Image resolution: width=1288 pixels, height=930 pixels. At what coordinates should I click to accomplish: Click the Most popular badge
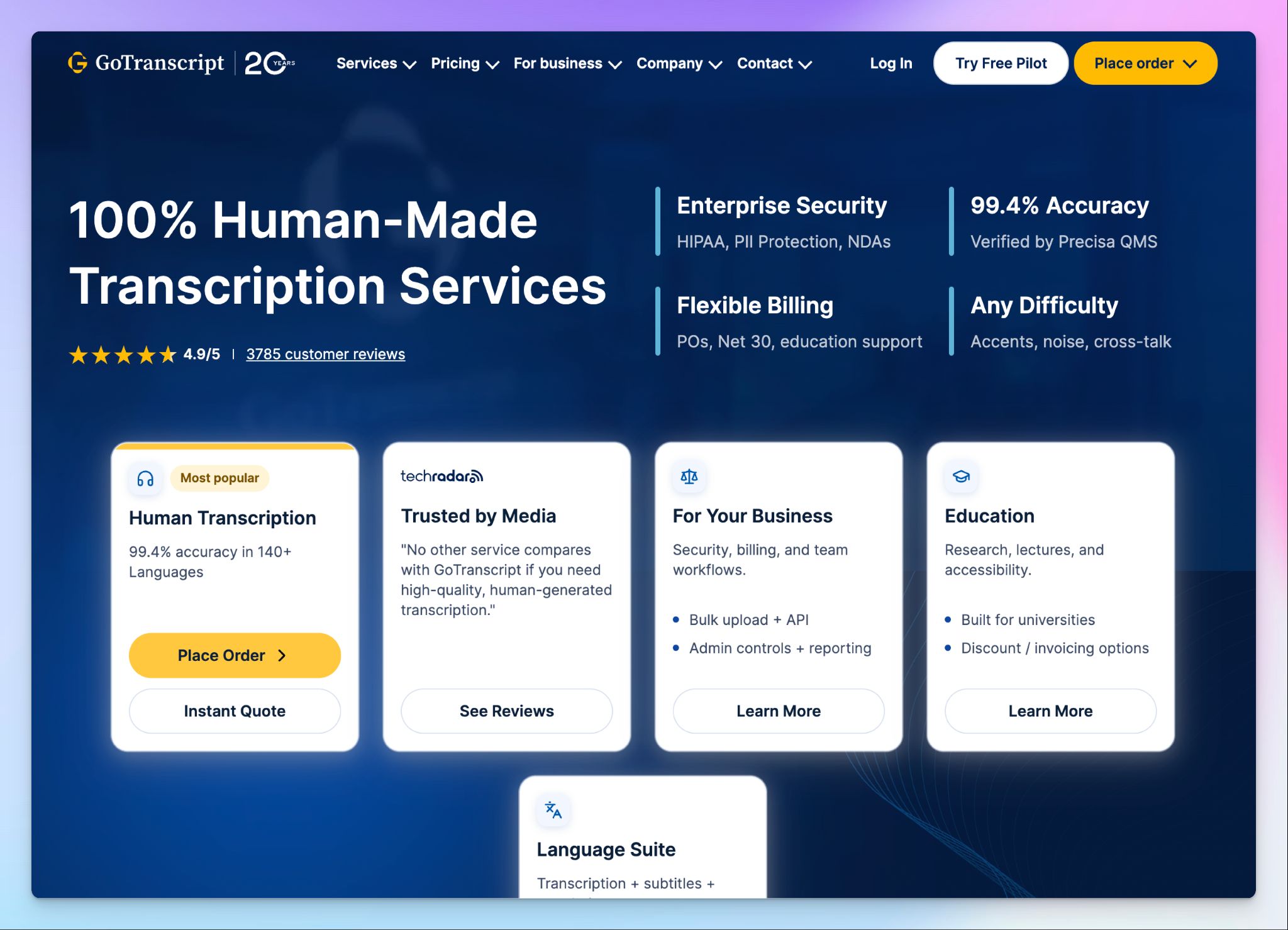[x=219, y=478]
